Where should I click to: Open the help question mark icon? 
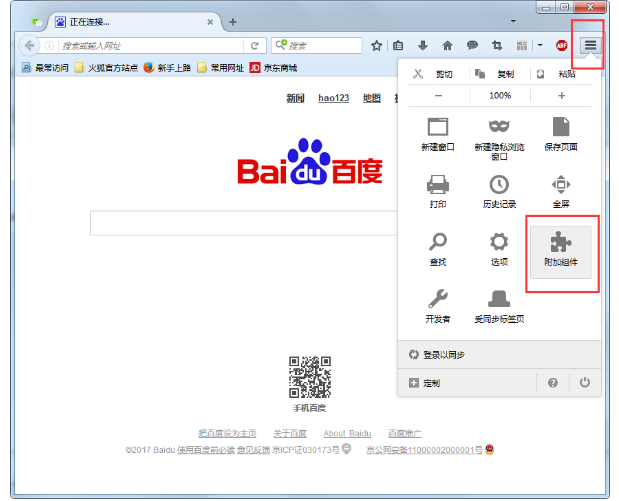[553, 382]
